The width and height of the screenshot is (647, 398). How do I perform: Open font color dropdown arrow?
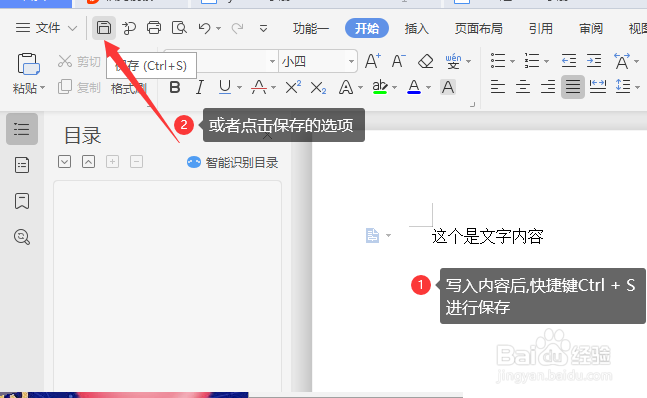coord(428,87)
